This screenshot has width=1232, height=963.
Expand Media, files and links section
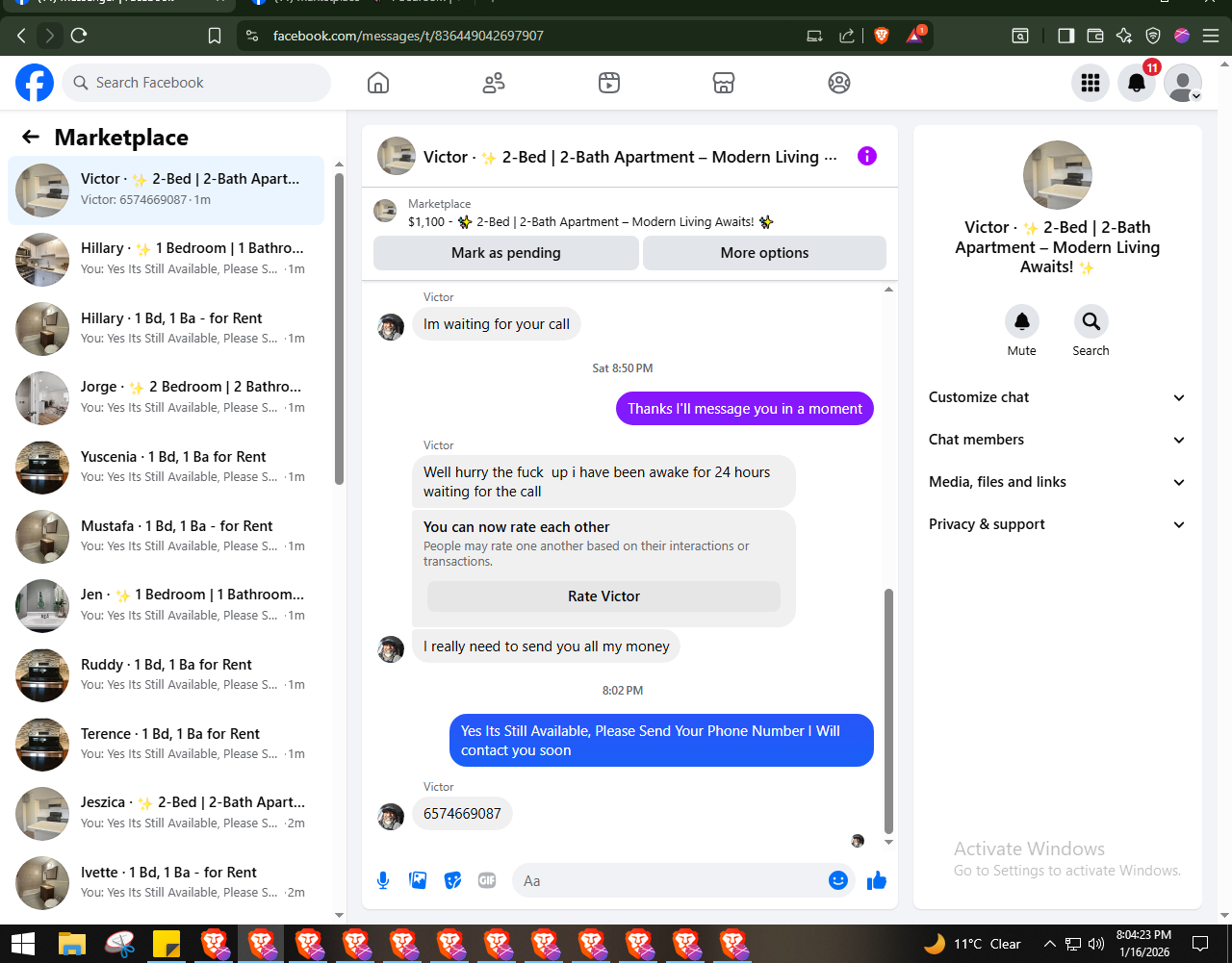coord(1057,482)
